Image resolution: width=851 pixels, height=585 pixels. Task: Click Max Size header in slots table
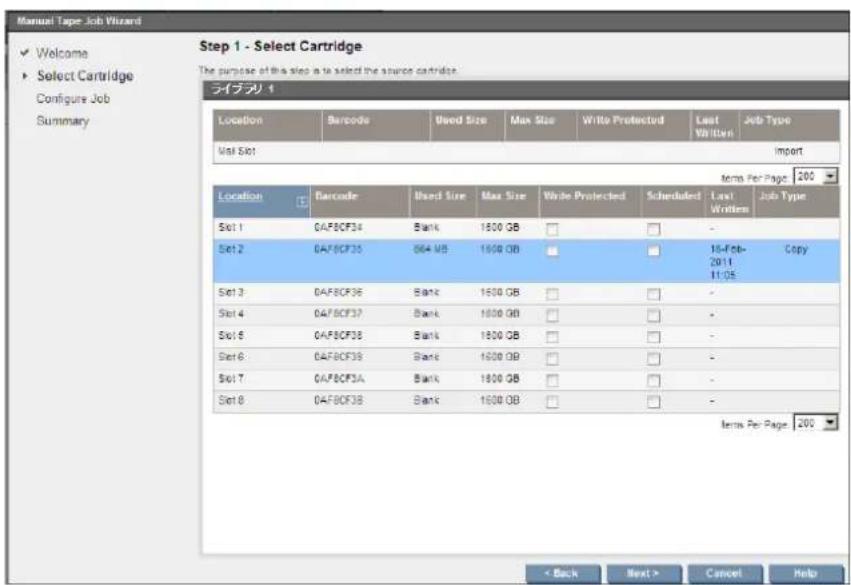[504, 196]
